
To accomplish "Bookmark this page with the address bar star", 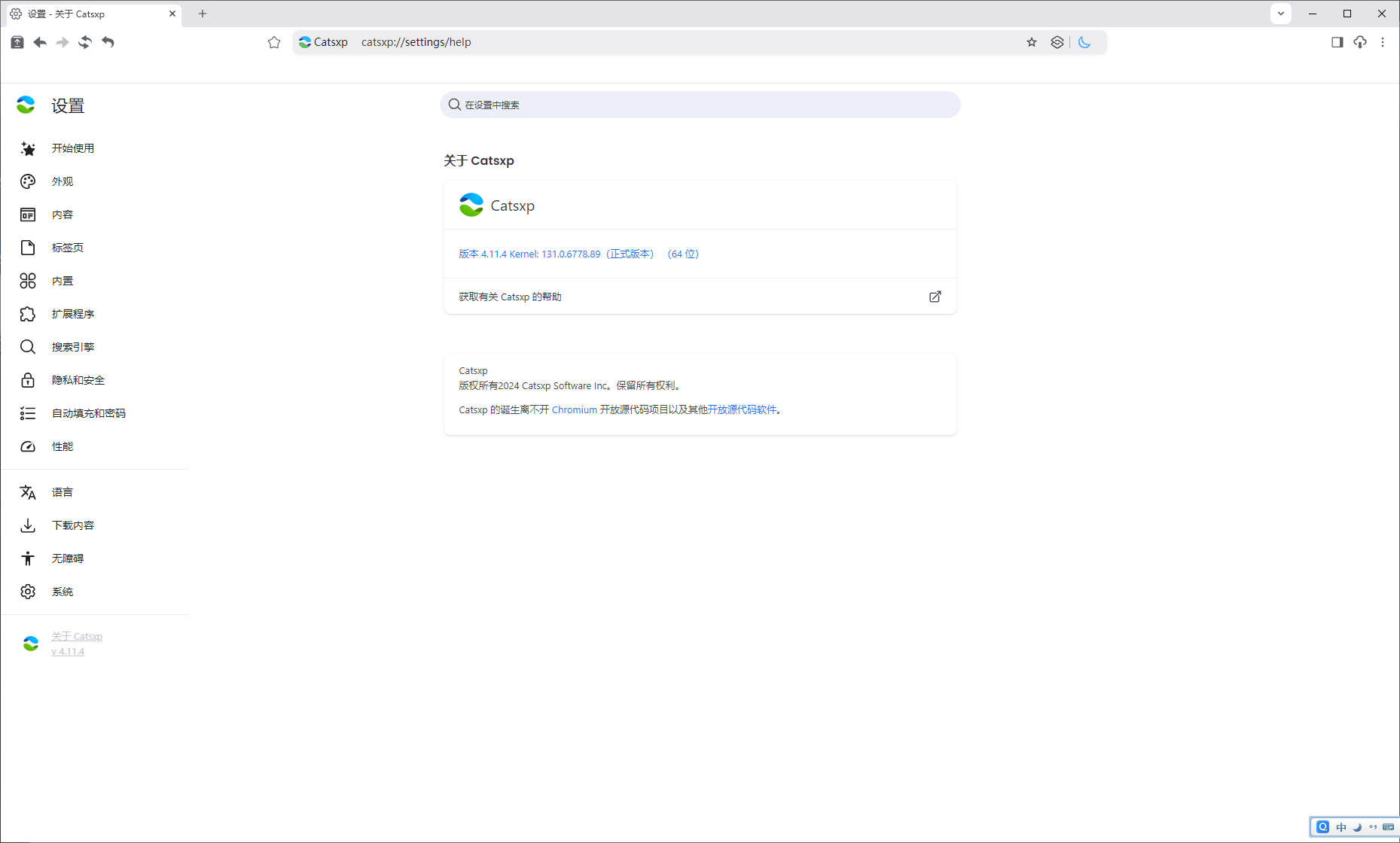I will 1032,42.
